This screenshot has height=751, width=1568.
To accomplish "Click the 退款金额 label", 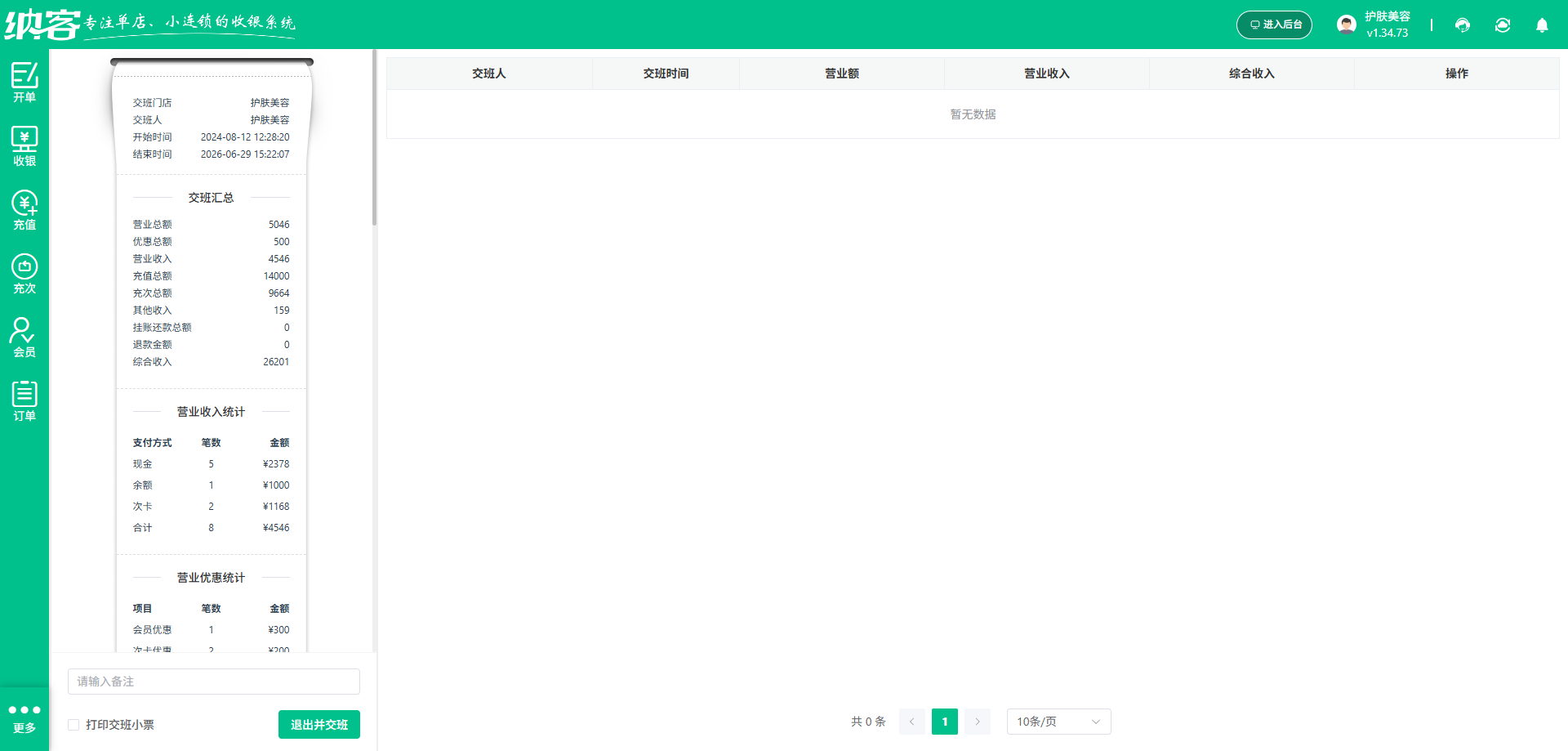I will (x=153, y=345).
